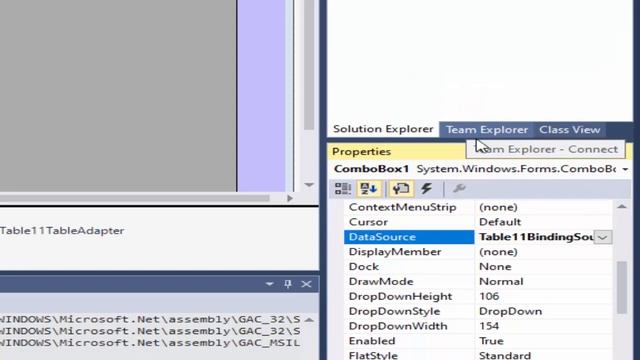This screenshot has height=360, width=640.
Task: Click the DisplayMember (none) value
Action: coord(498,252)
